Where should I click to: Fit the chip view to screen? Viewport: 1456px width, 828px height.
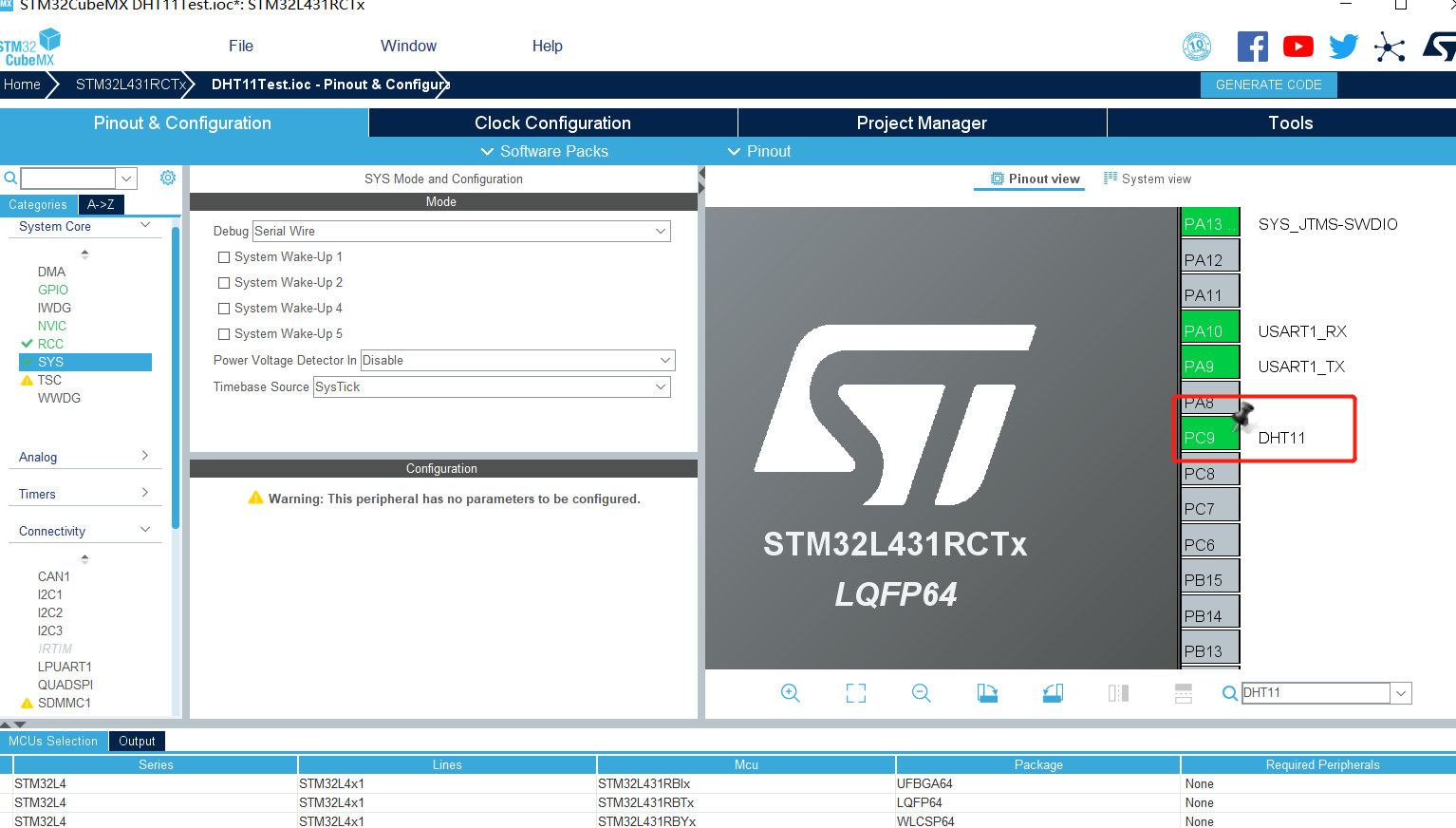point(855,693)
